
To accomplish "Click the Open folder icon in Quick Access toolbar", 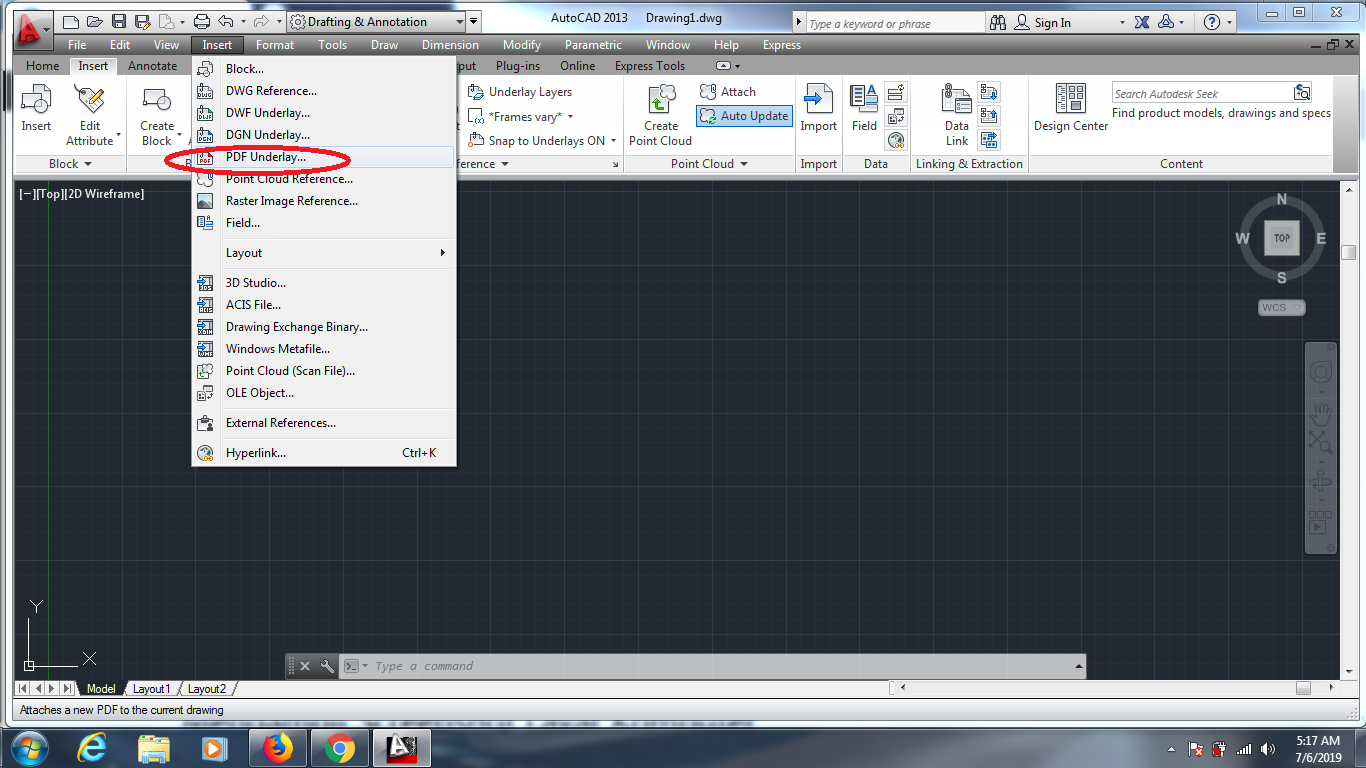I will click(94, 21).
